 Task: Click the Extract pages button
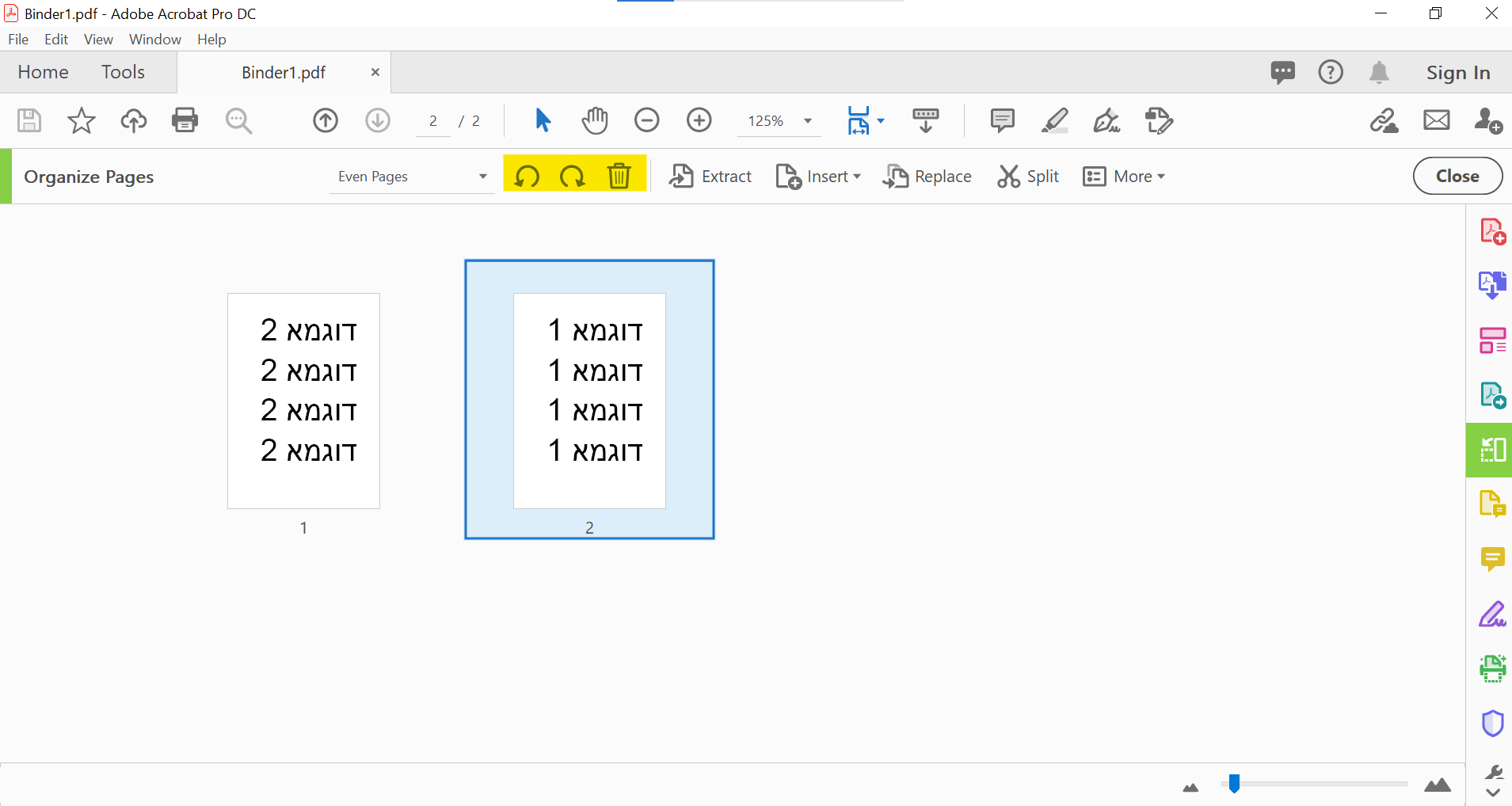click(x=710, y=177)
